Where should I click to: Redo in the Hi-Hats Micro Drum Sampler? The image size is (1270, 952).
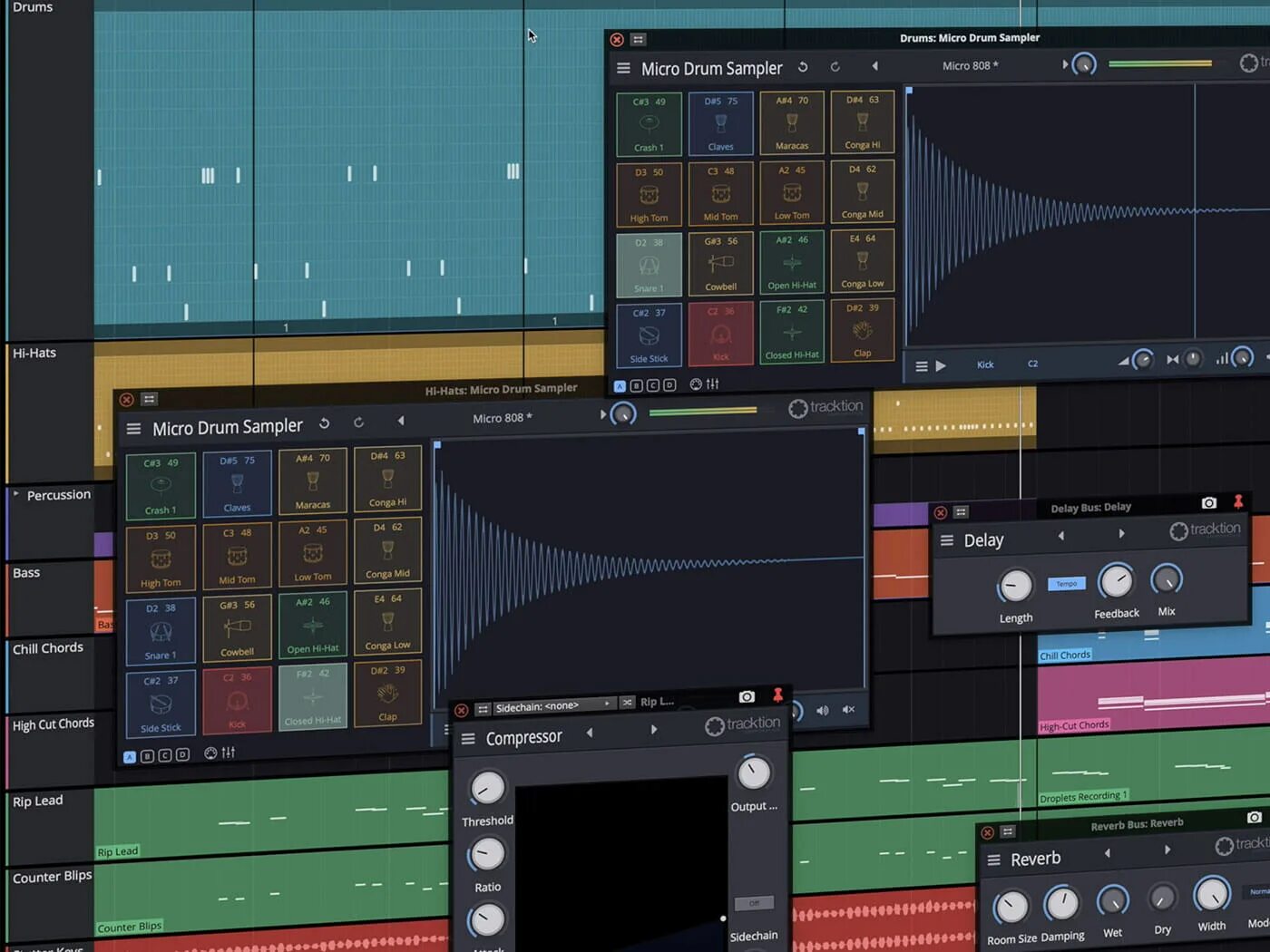[358, 423]
